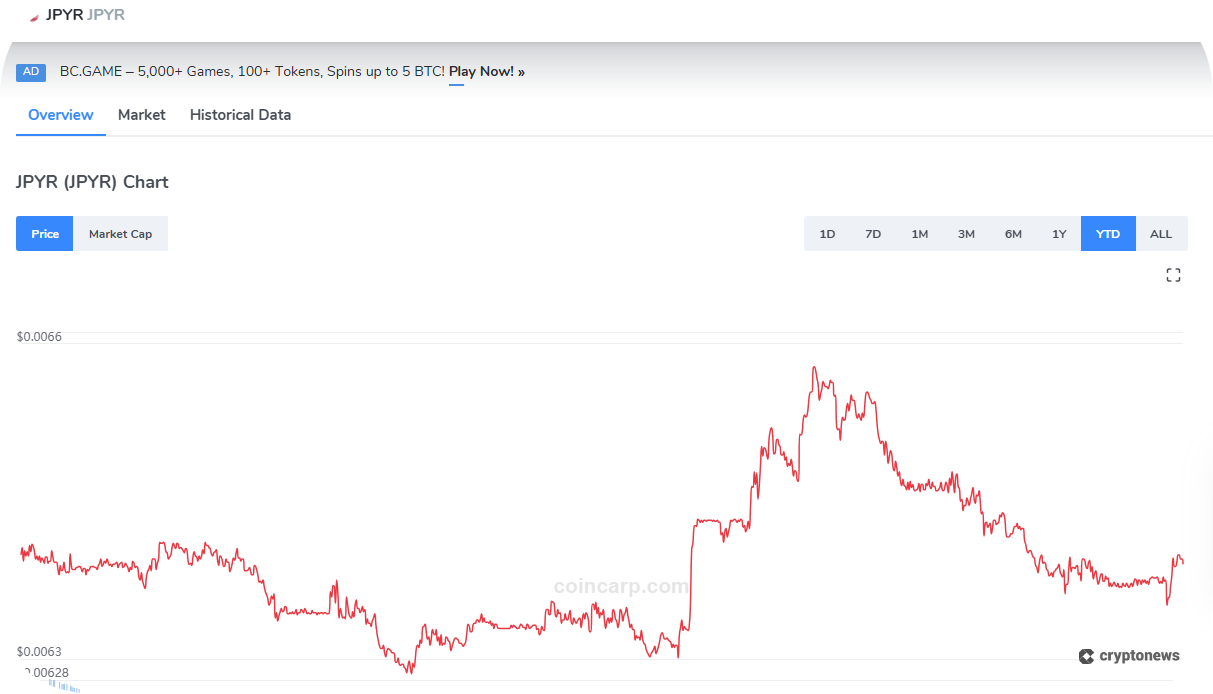Click the AD badge label
The height and width of the screenshot is (694, 1213).
coord(31,72)
